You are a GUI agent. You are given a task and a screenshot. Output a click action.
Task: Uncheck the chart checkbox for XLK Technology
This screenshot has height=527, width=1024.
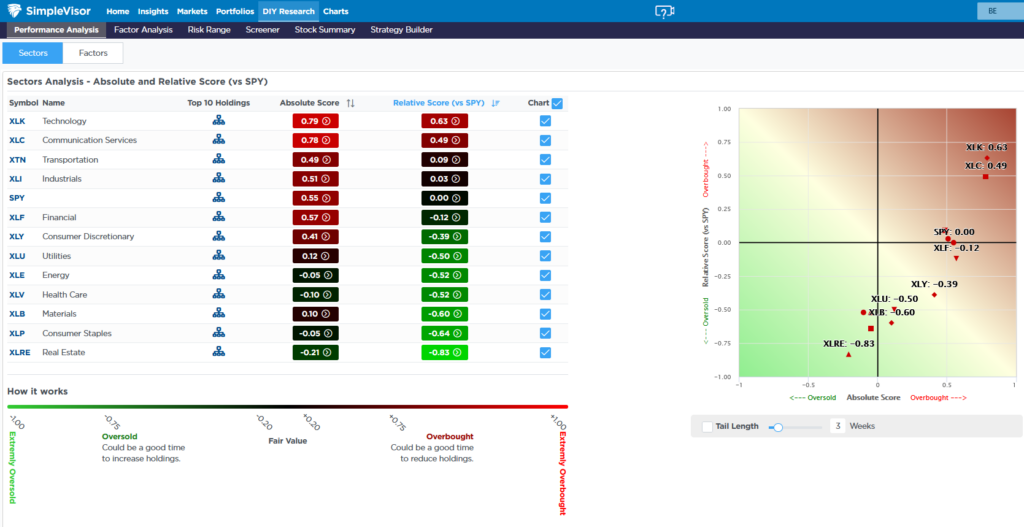[x=545, y=121]
